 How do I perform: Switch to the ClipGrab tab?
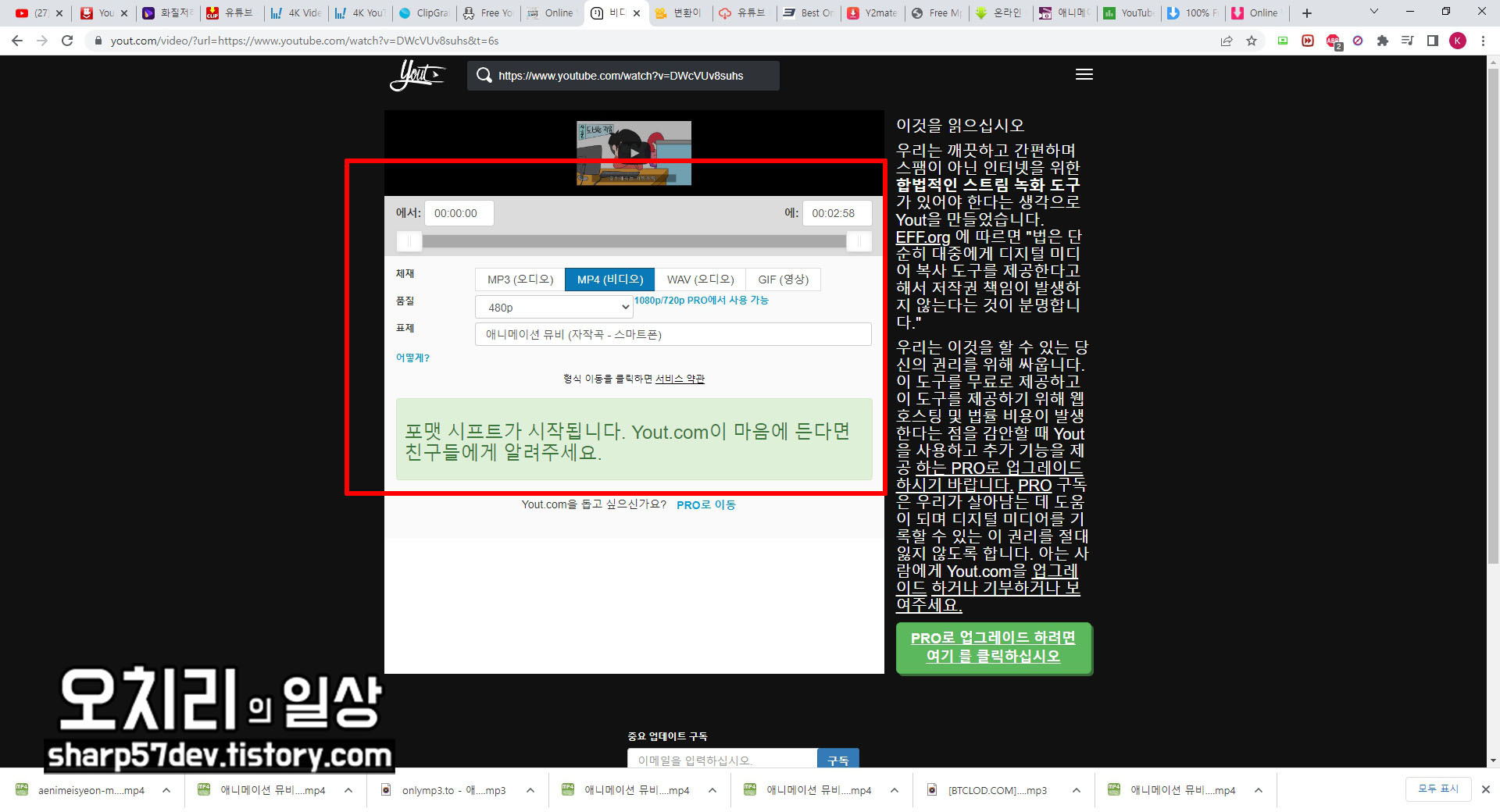tap(423, 12)
